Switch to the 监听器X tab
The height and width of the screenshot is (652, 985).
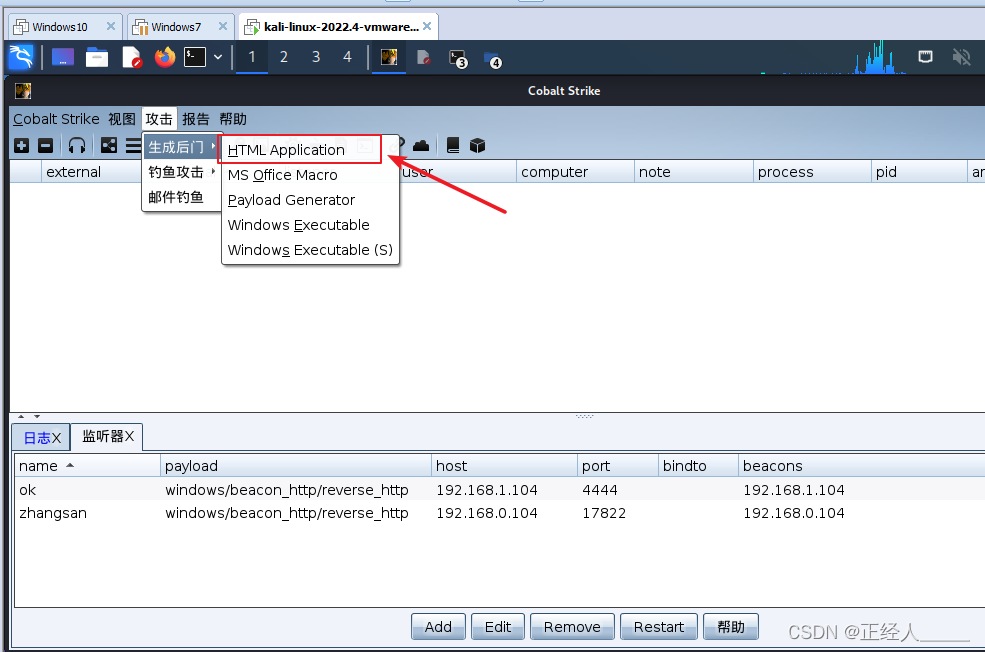pyautogui.click(x=107, y=437)
